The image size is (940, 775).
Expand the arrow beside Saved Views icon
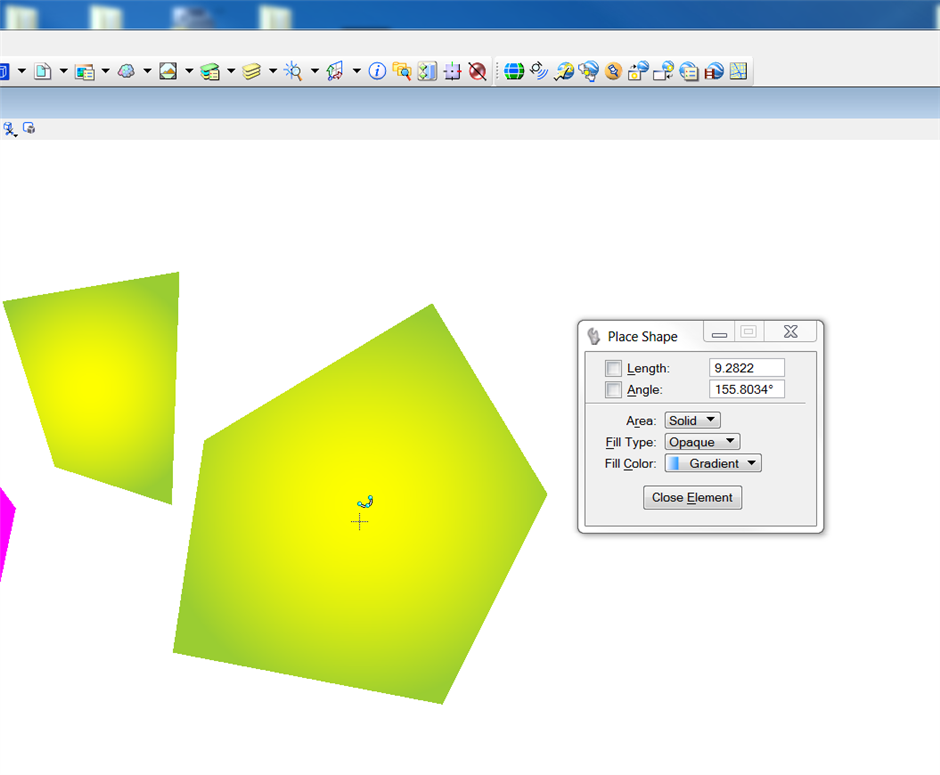pyautogui.click(x=189, y=71)
